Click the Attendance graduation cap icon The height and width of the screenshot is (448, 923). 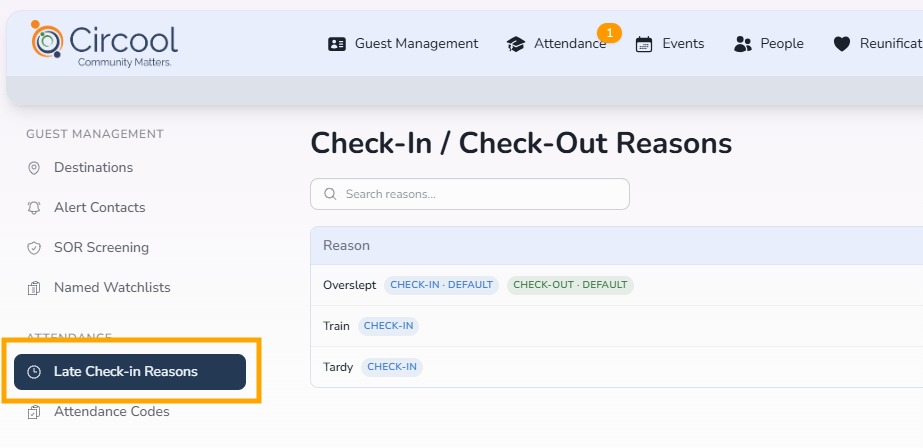(x=516, y=44)
